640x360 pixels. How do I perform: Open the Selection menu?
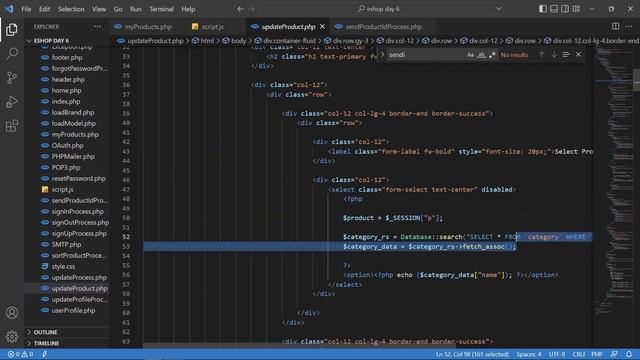(x=71, y=9)
